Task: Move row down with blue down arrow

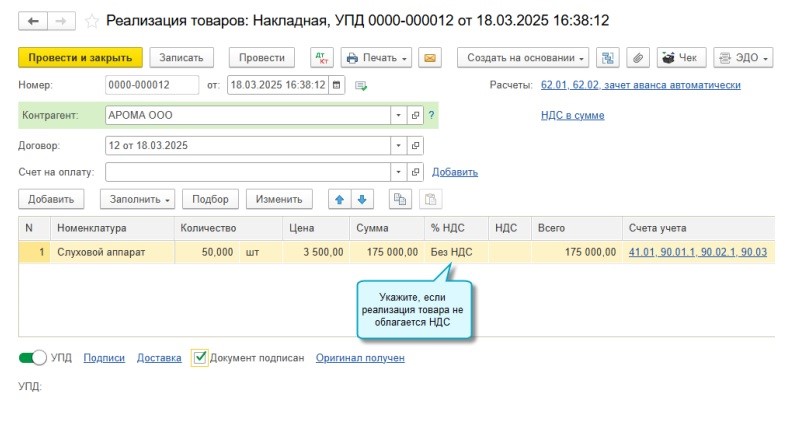Action: pyautogui.click(x=362, y=199)
